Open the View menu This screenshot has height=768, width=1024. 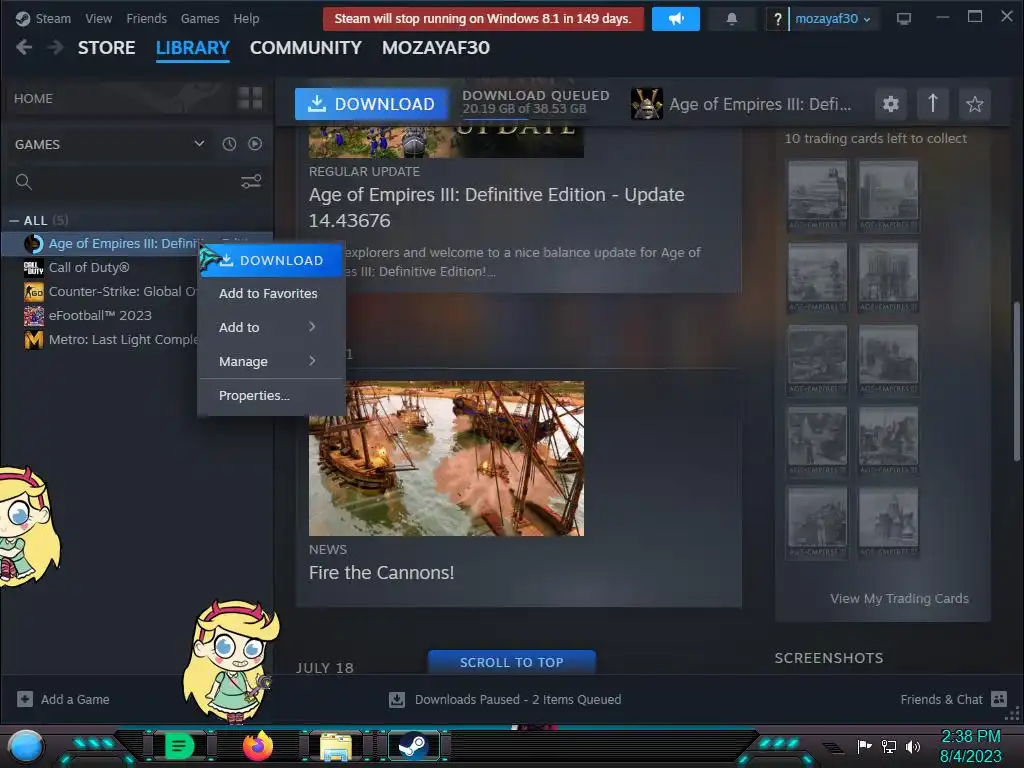coord(99,19)
